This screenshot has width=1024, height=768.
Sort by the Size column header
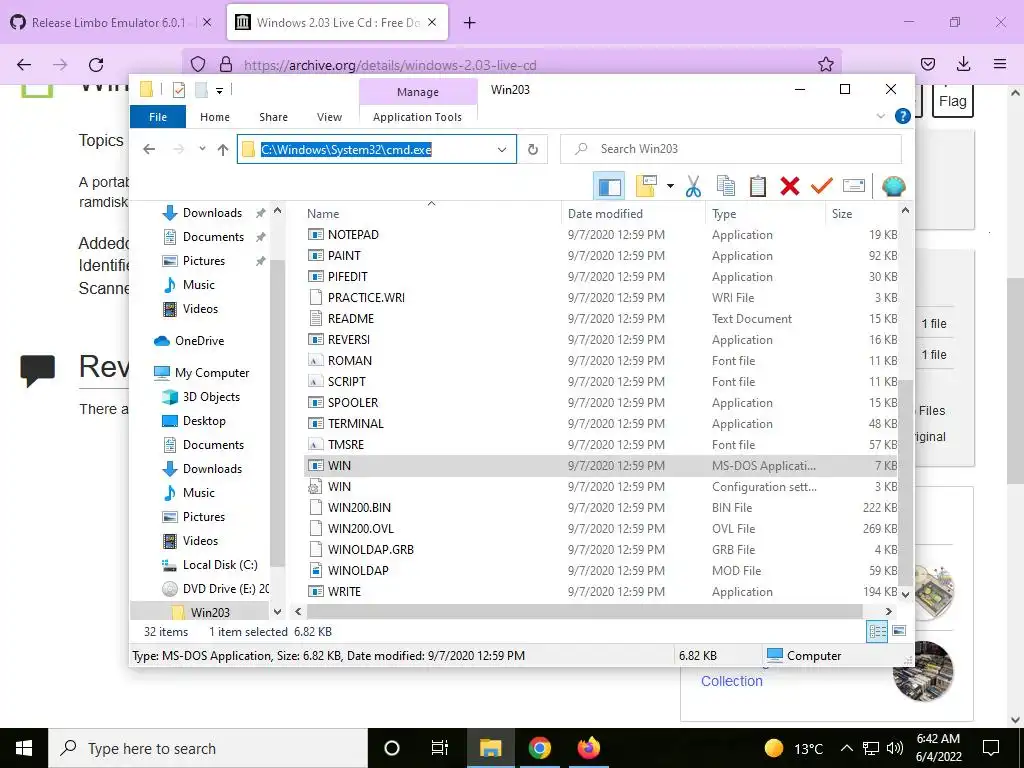pyautogui.click(x=861, y=214)
